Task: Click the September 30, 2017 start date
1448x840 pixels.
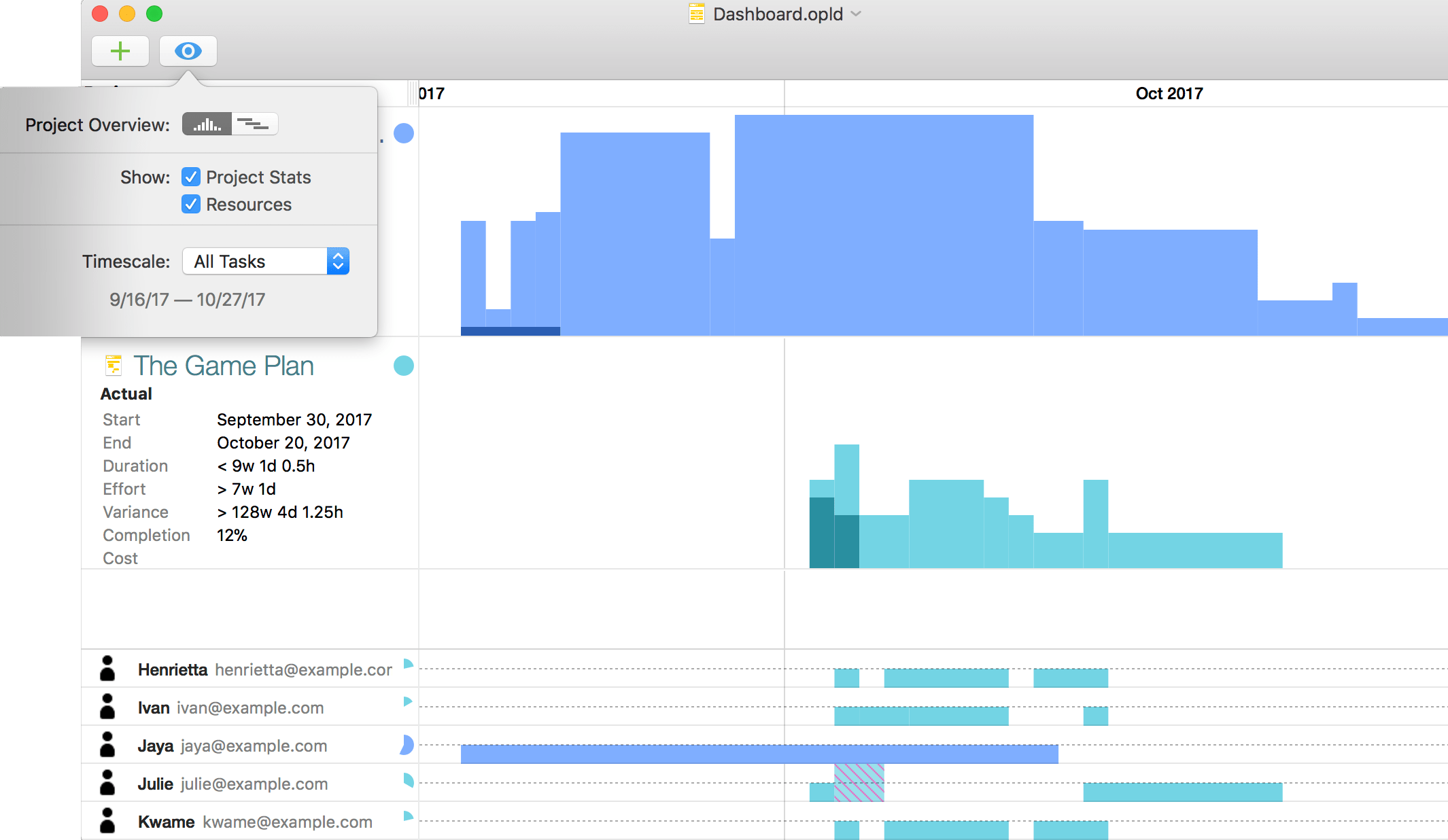Action: point(294,419)
